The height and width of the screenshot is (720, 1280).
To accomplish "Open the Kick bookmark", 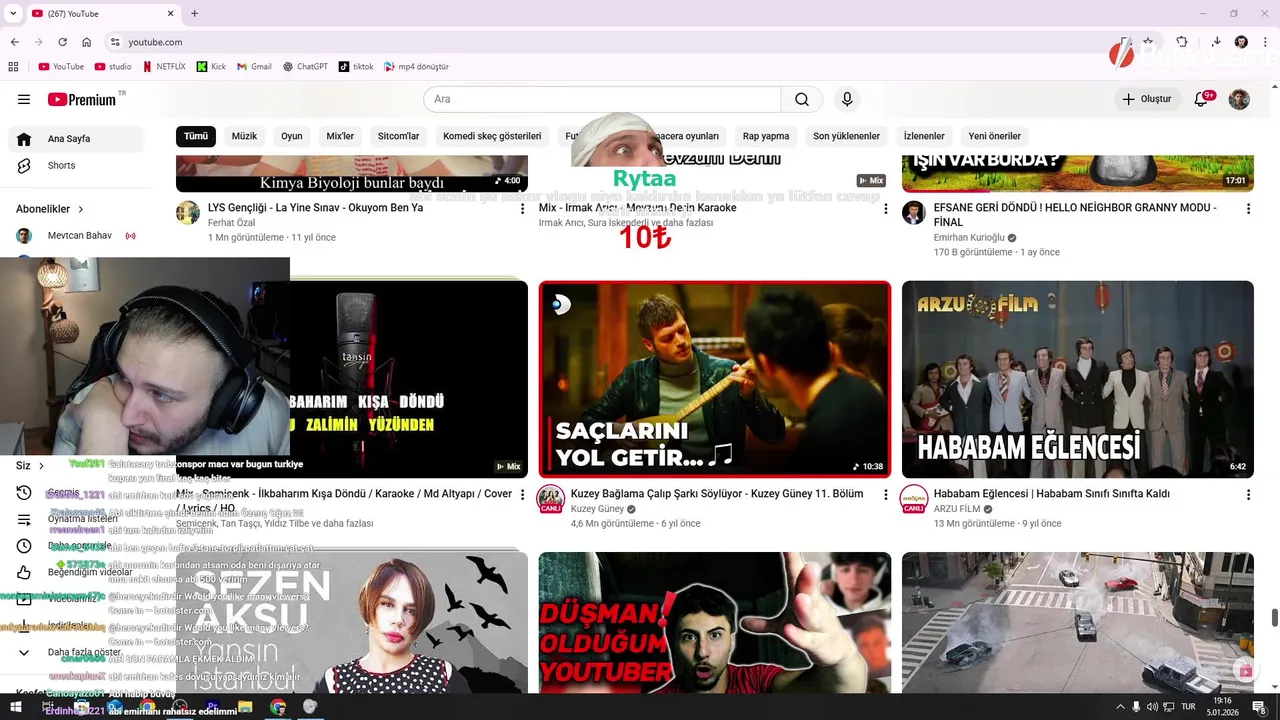I will (211, 67).
